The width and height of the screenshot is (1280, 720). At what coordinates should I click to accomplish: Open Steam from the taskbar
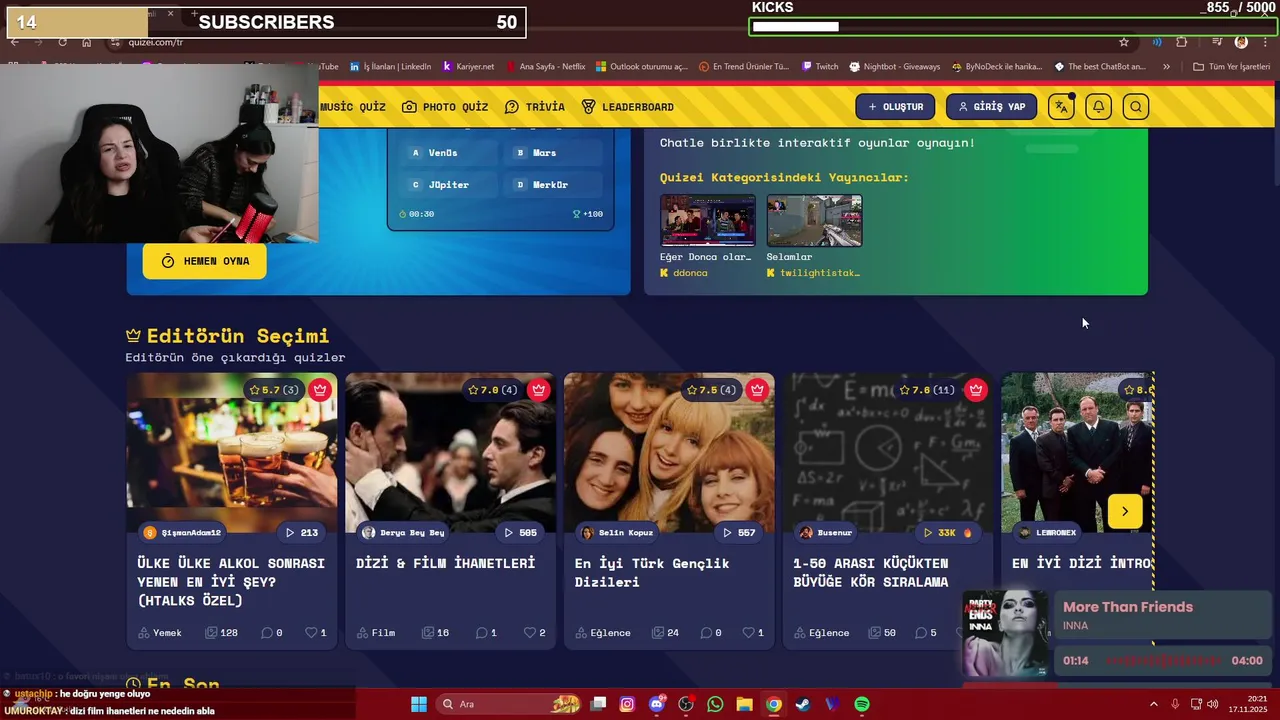tap(803, 704)
